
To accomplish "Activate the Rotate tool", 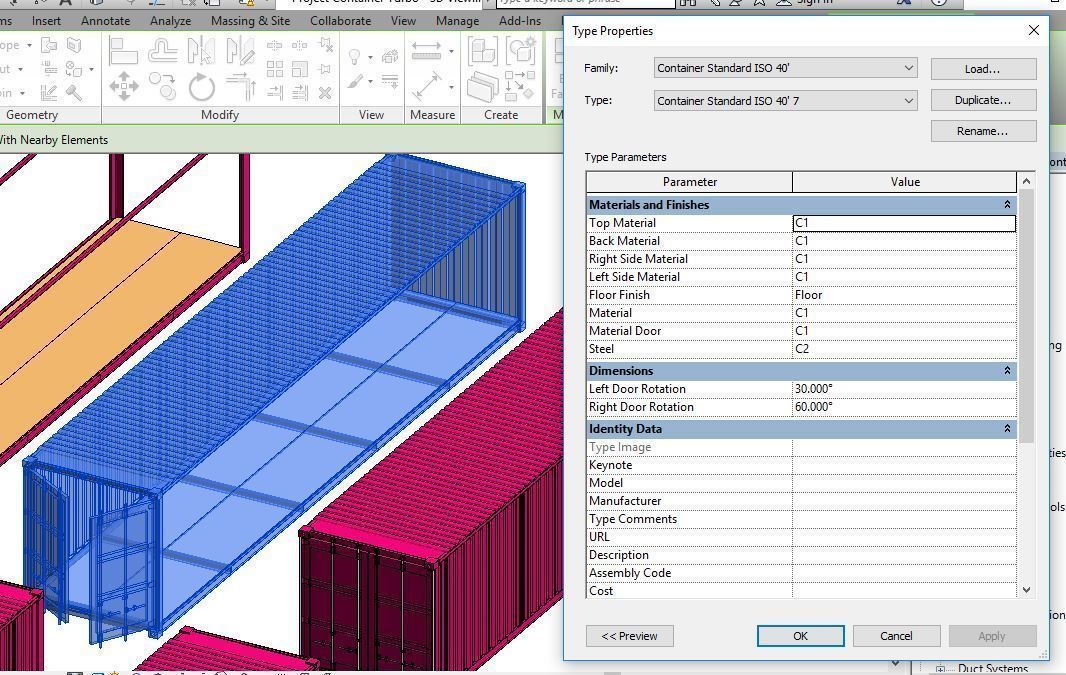I will pos(201,87).
